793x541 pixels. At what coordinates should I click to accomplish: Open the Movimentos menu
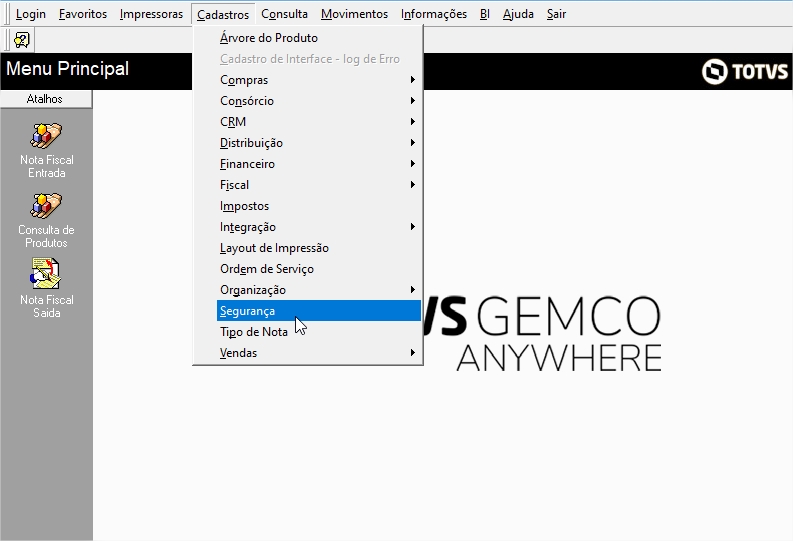click(x=354, y=14)
